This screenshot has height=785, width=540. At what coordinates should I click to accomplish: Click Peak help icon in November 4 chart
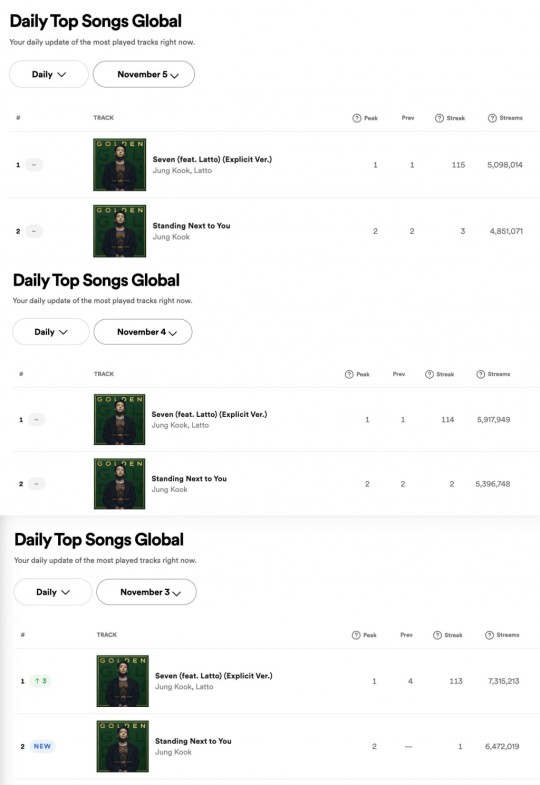point(349,374)
